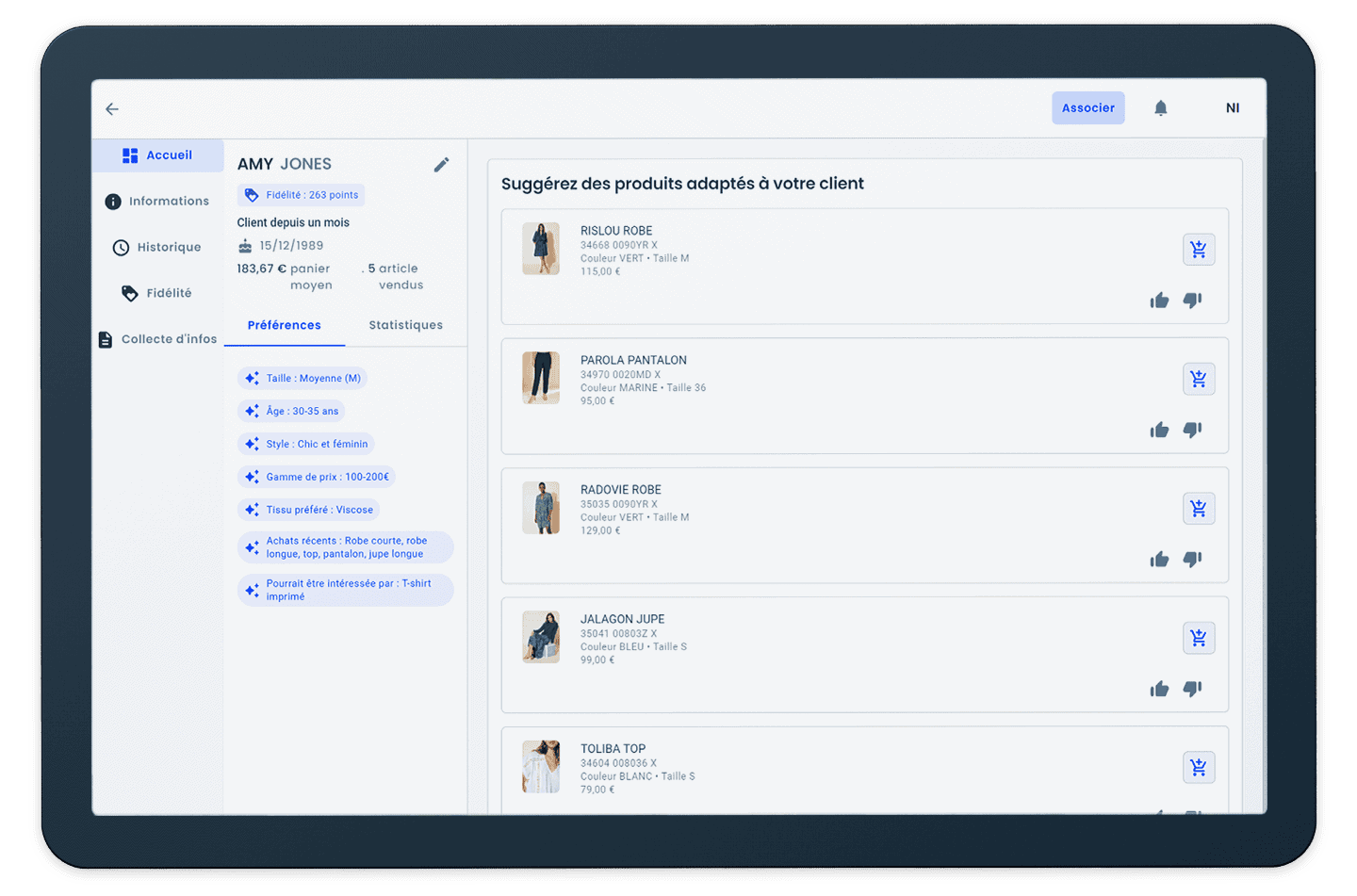Add RISLOU ROBE to cart
The image size is (1357, 896).
coord(1198,250)
